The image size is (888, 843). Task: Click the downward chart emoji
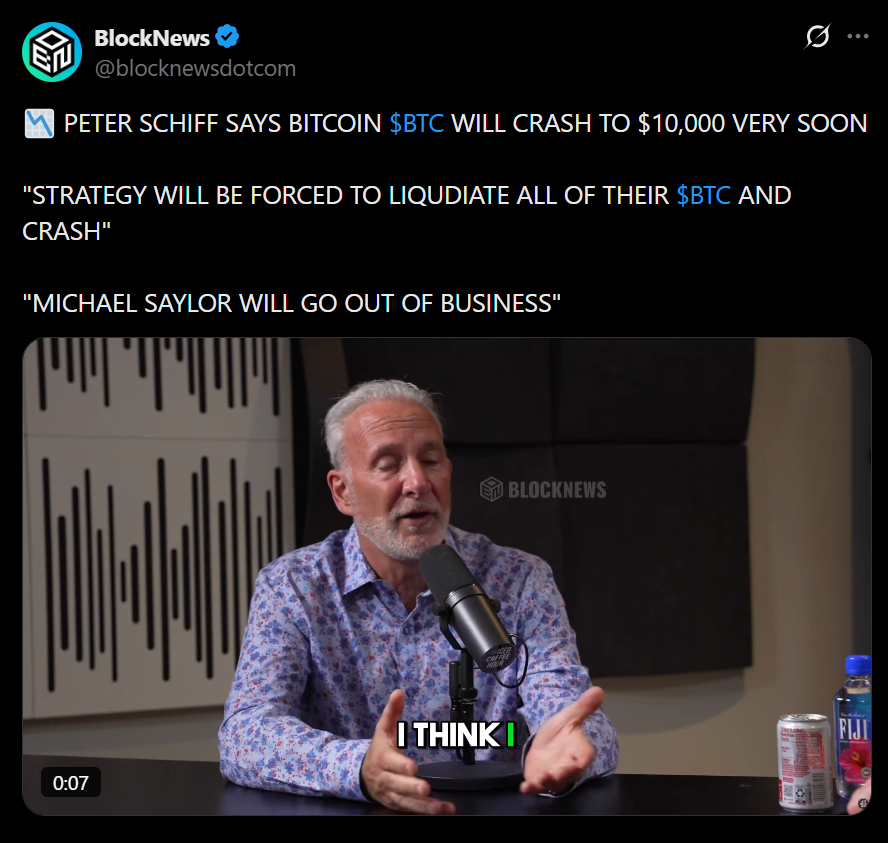click(x=39, y=123)
